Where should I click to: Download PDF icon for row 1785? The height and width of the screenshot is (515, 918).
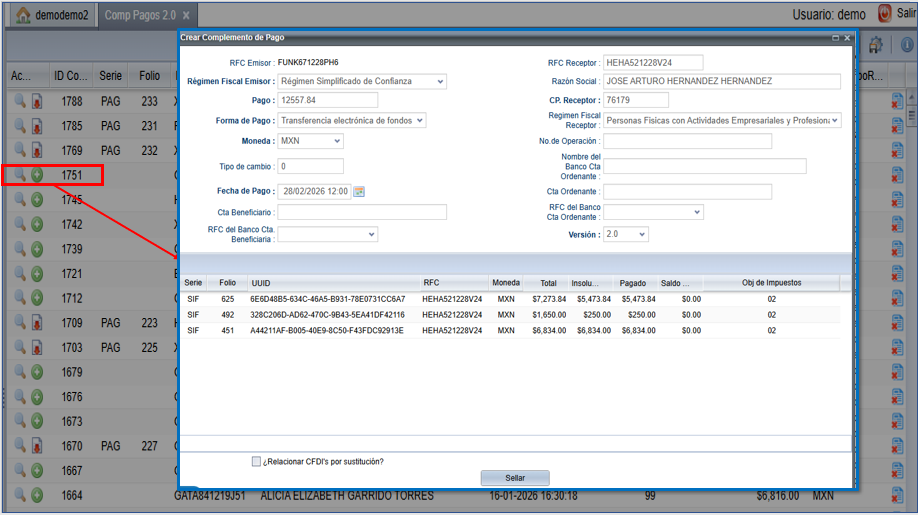click(x=37, y=126)
